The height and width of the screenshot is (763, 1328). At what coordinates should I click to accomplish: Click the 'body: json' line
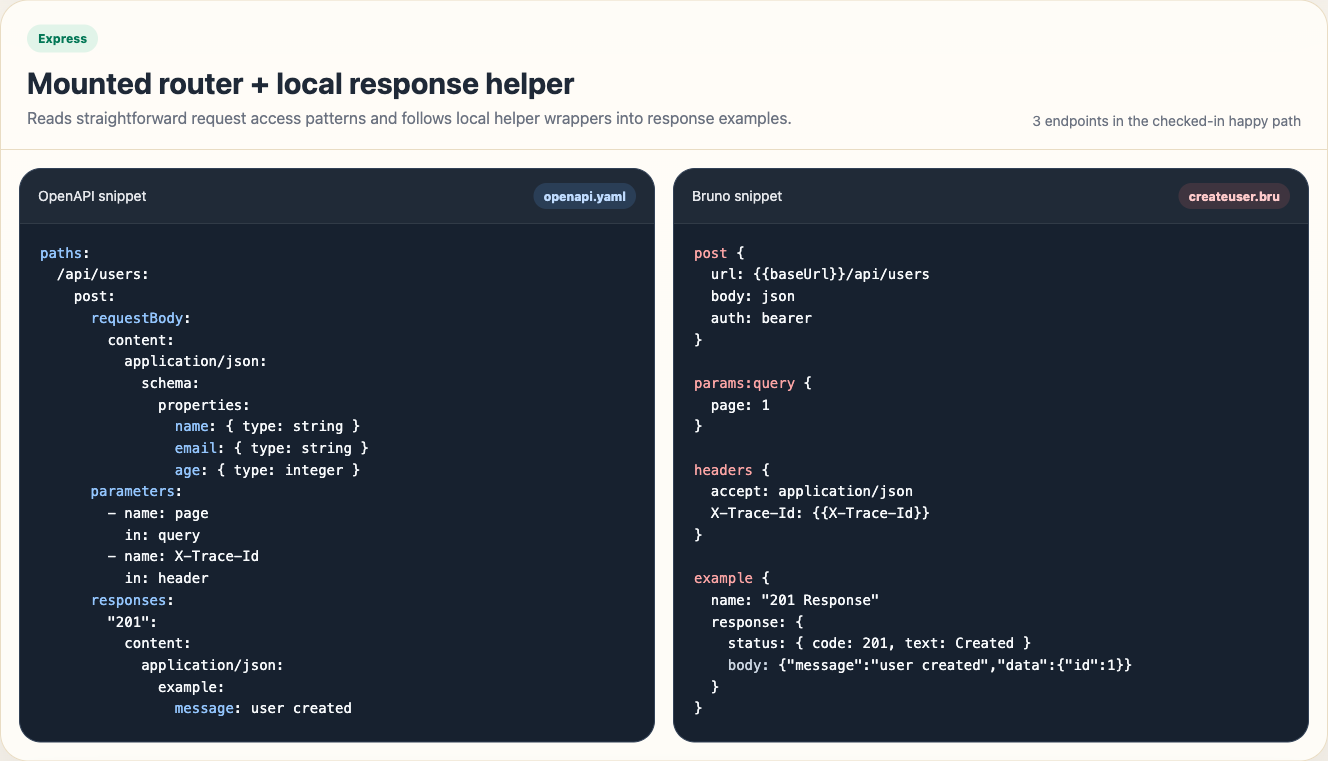(753, 296)
